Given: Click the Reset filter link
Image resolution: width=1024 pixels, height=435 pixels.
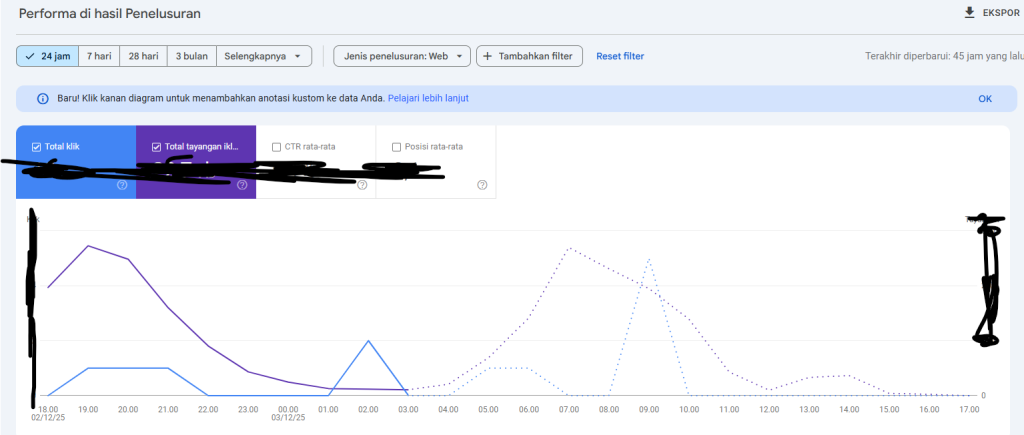Looking at the screenshot, I should click(x=620, y=56).
